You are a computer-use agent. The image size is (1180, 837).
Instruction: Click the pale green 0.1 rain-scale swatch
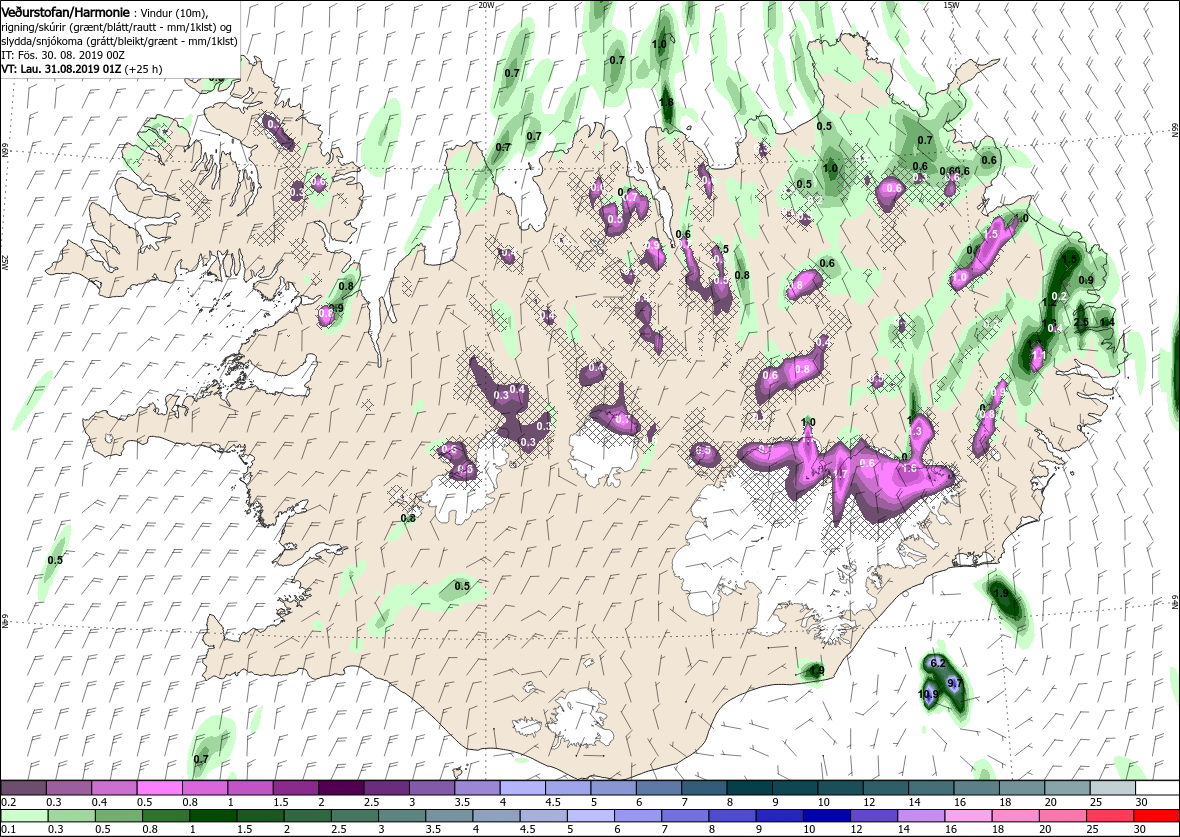pos(25,817)
